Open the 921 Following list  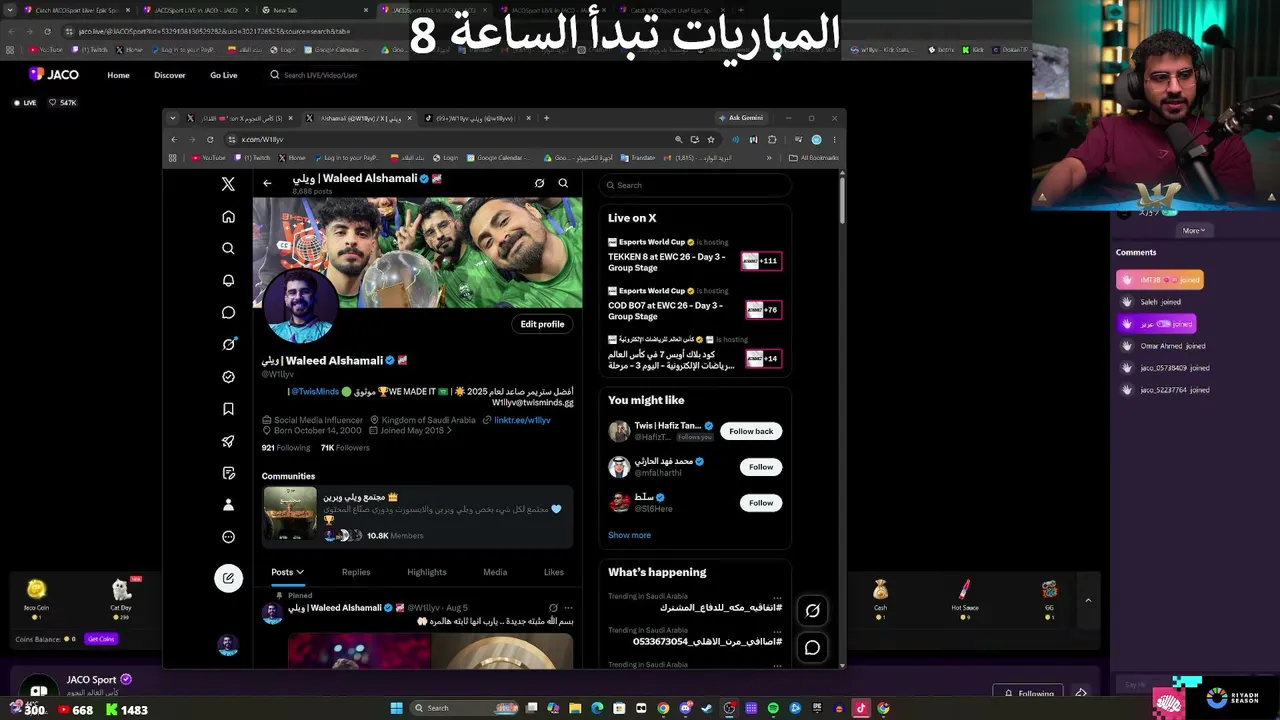click(x=286, y=448)
